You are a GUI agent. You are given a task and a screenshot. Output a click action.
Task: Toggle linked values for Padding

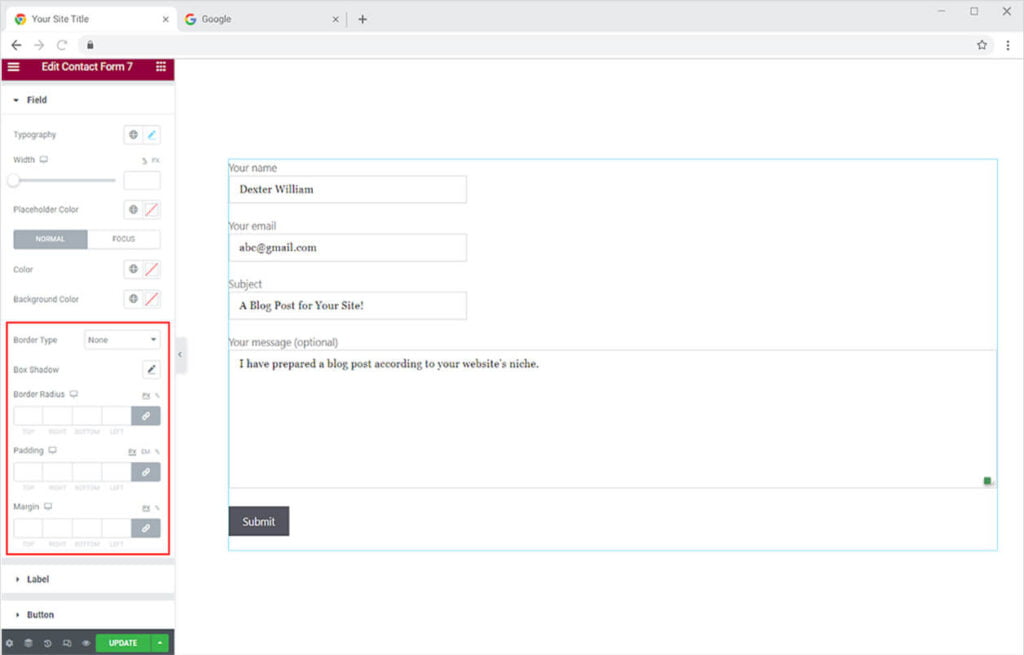[145, 471]
